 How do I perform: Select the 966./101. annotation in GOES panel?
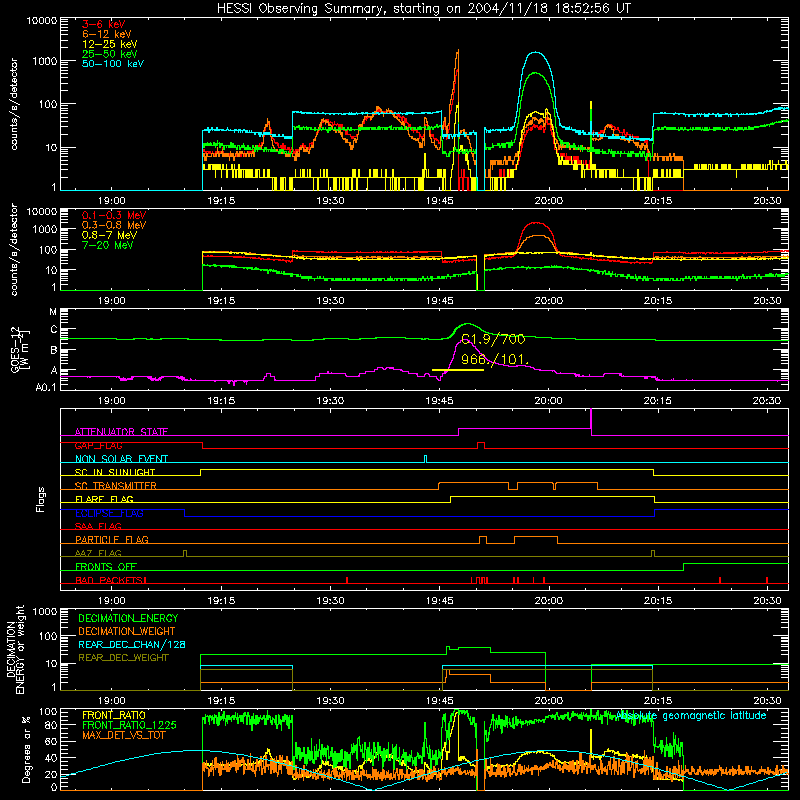pos(494,359)
